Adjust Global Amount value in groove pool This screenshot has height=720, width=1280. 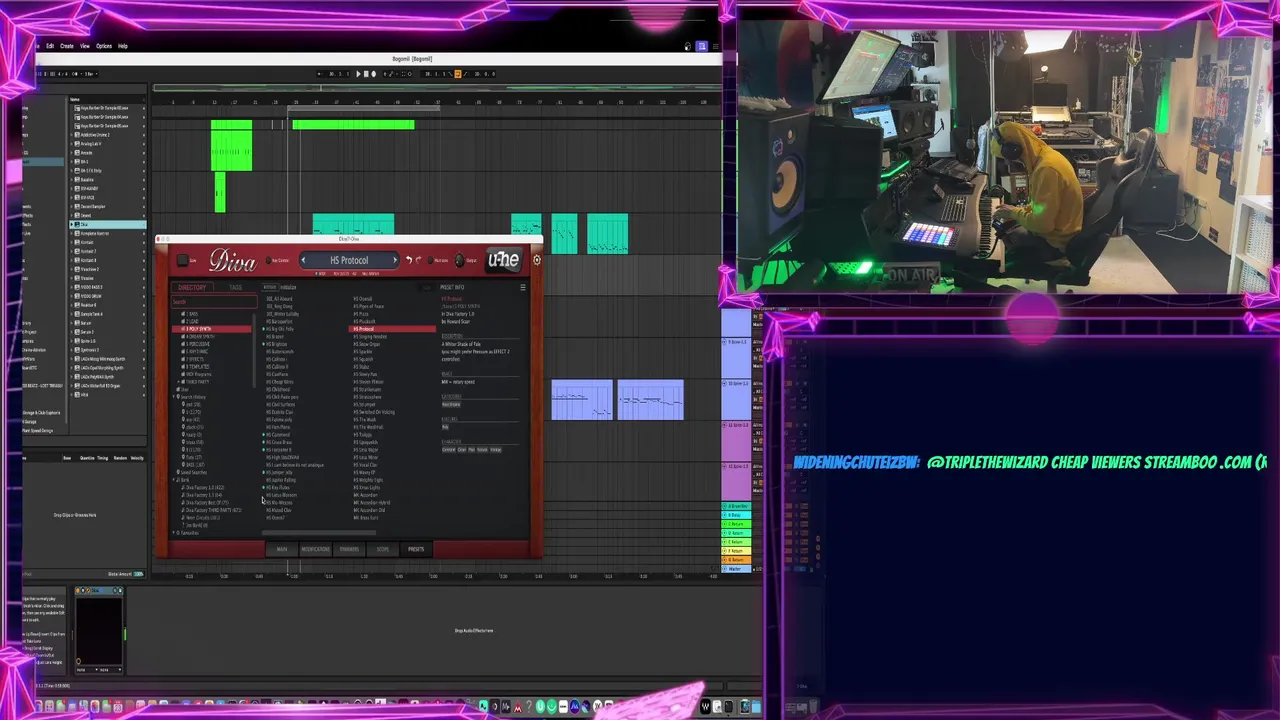coord(138,574)
